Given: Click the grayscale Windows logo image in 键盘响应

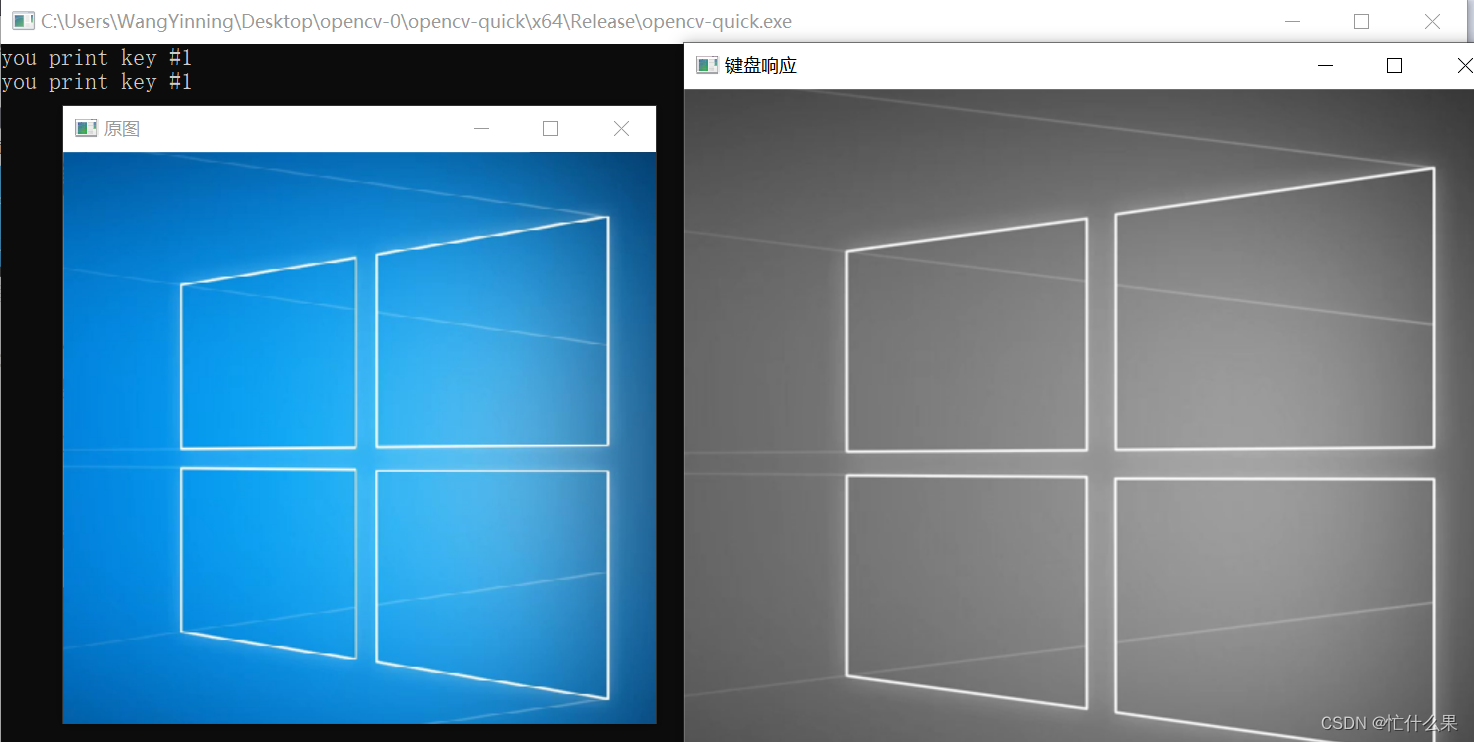Looking at the screenshot, I should [1079, 415].
